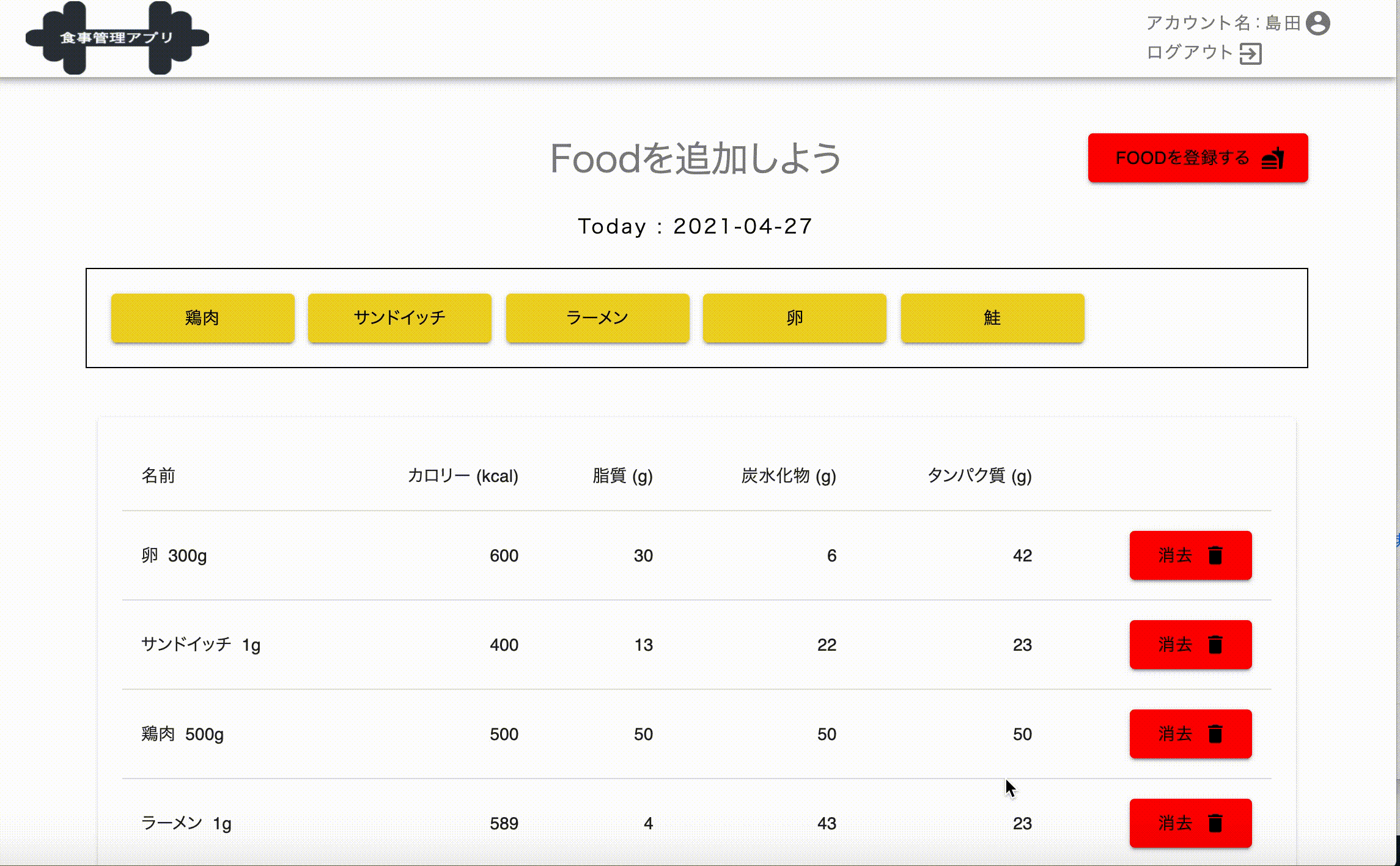Viewport: 1400px width, 866px height.
Task: Click trash icon in 鶏肉 500g row
Action: [1215, 734]
